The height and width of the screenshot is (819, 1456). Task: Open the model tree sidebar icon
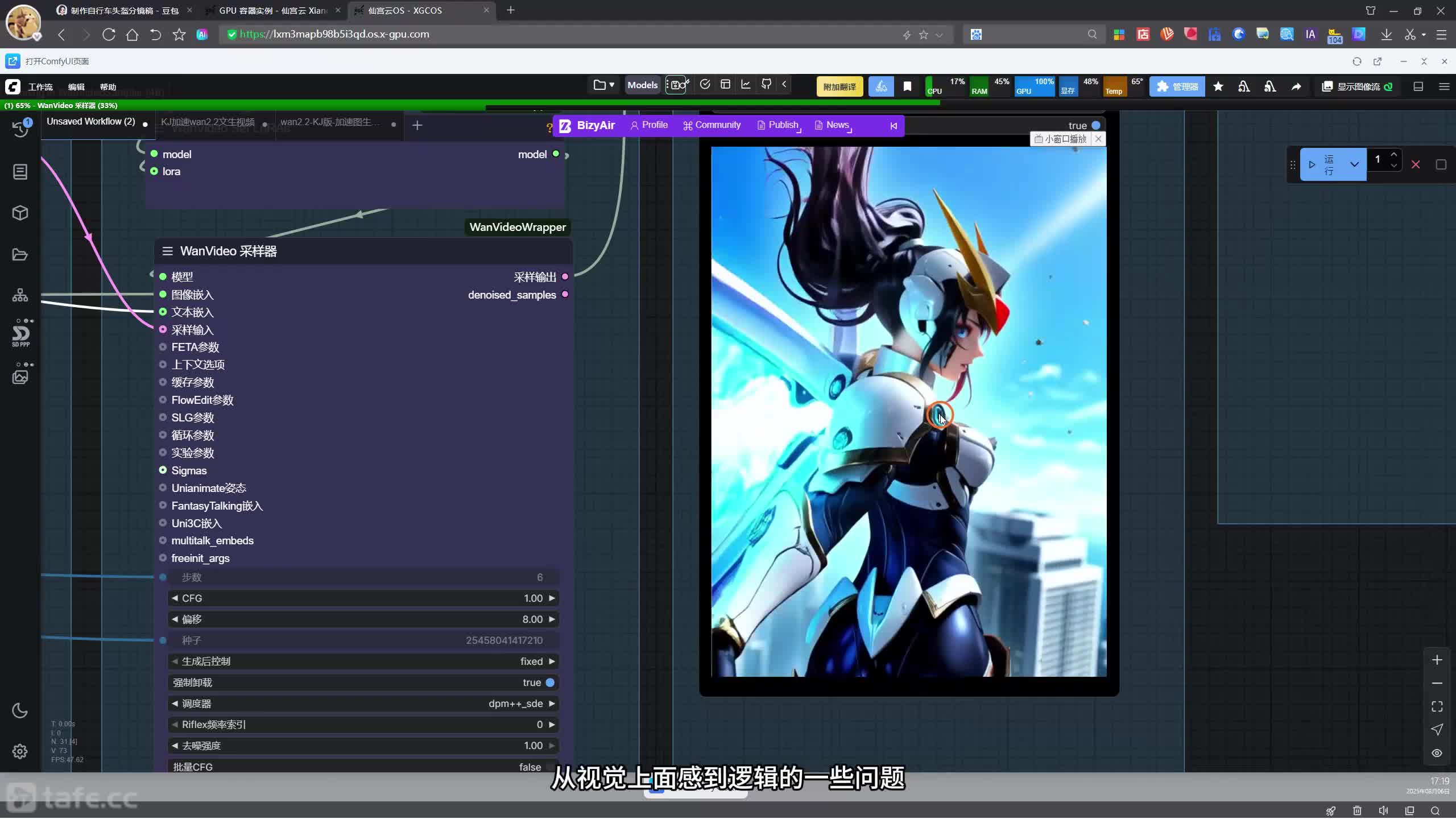(x=20, y=295)
